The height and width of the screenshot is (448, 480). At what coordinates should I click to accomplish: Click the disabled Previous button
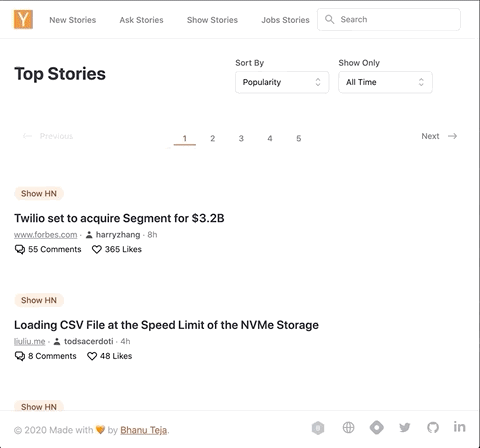click(48, 136)
